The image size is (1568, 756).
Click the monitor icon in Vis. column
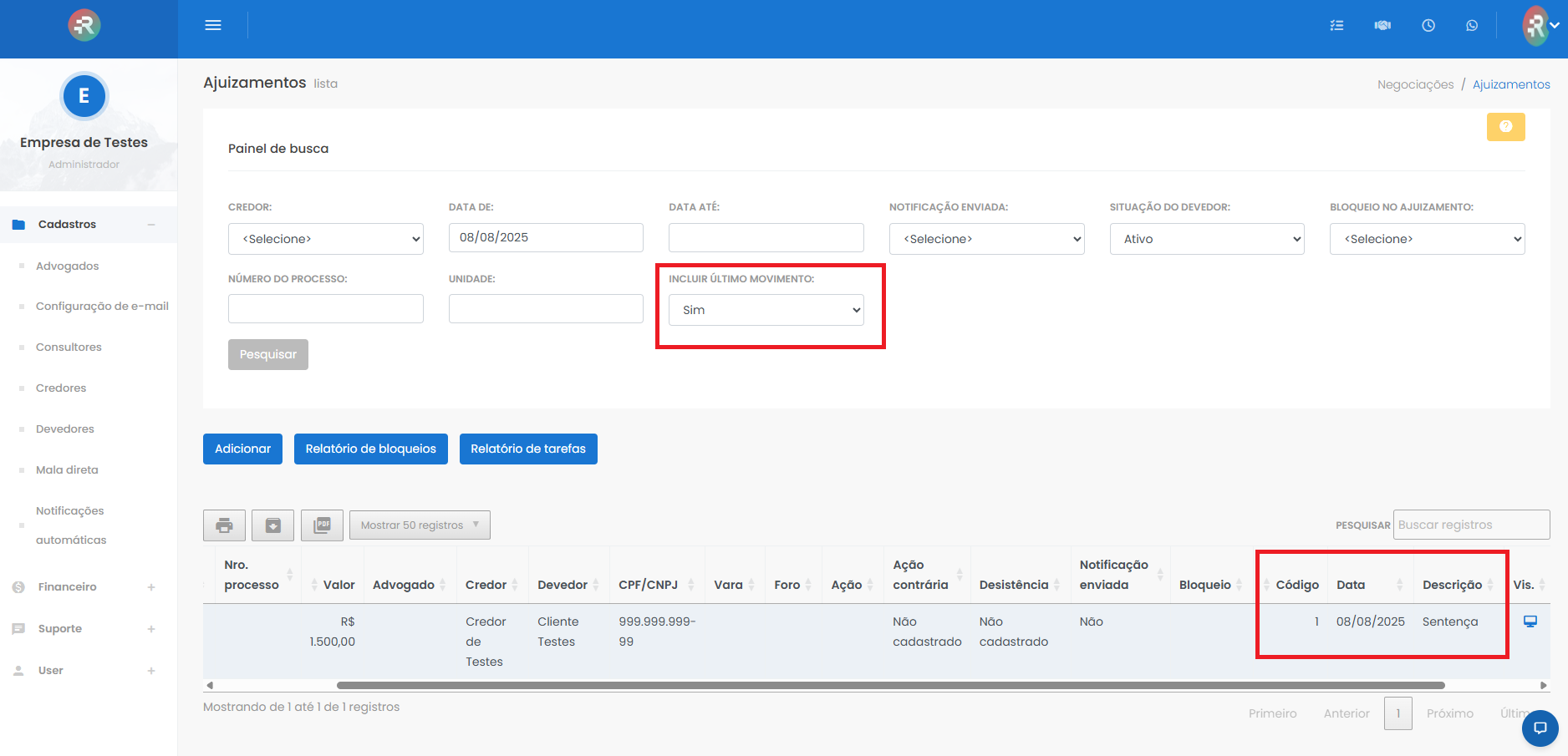coord(1530,622)
